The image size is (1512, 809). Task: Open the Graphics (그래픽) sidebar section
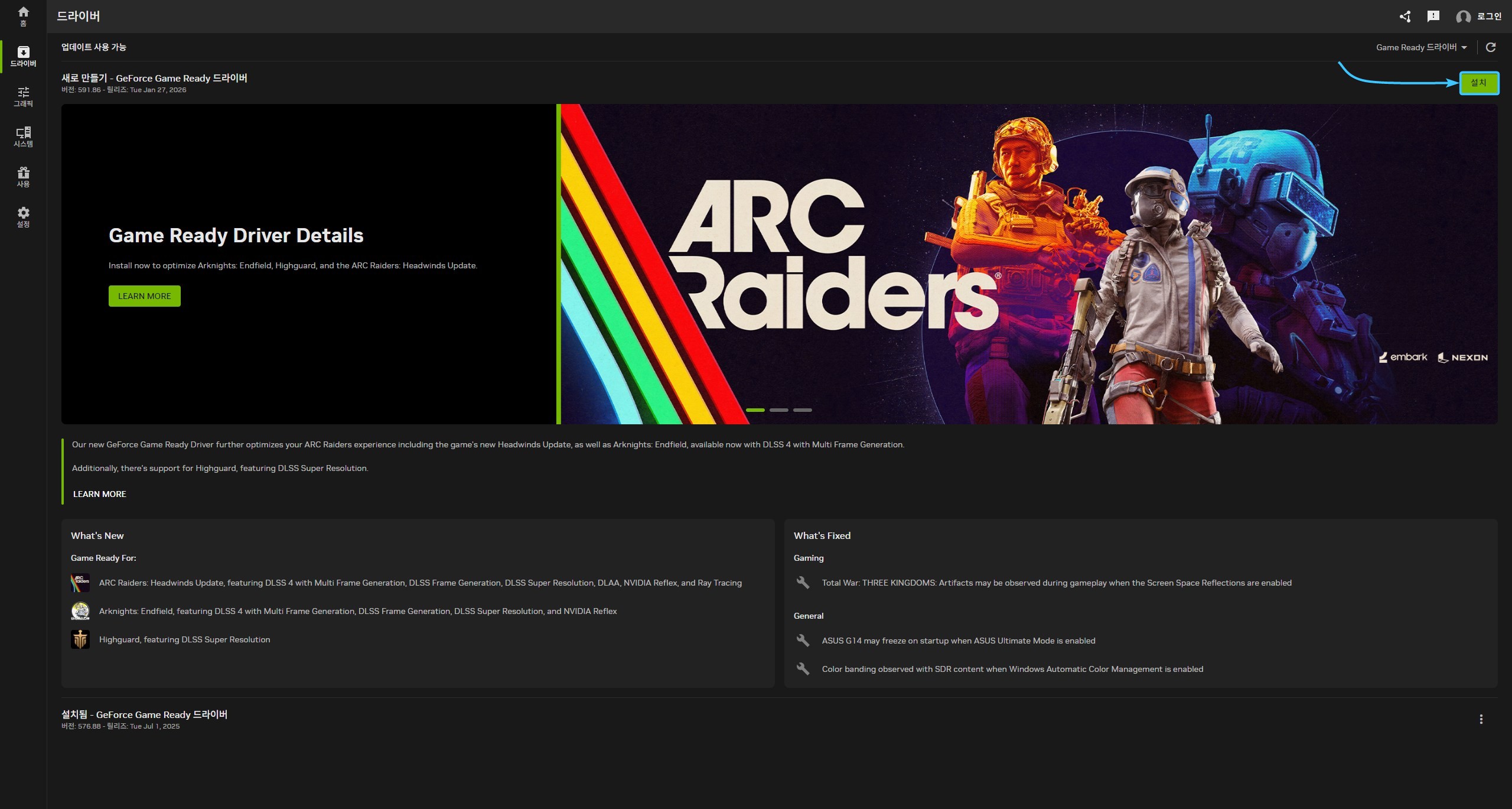[x=23, y=96]
